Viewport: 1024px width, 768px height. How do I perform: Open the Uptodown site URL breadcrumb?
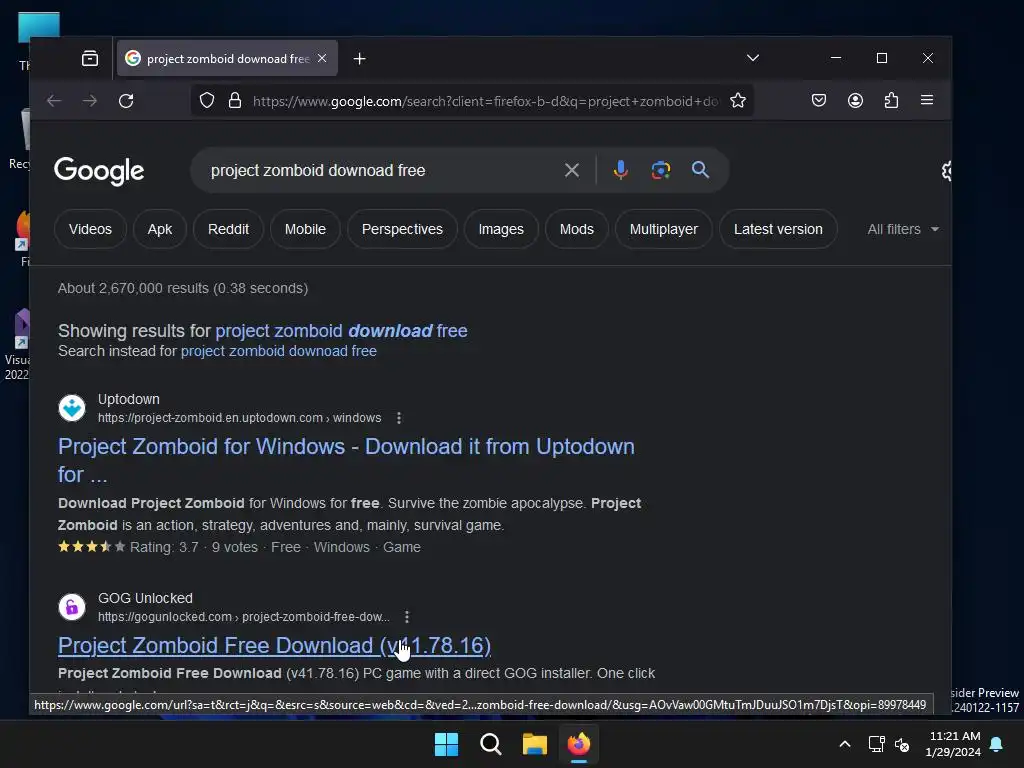click(x=240, y=418)
